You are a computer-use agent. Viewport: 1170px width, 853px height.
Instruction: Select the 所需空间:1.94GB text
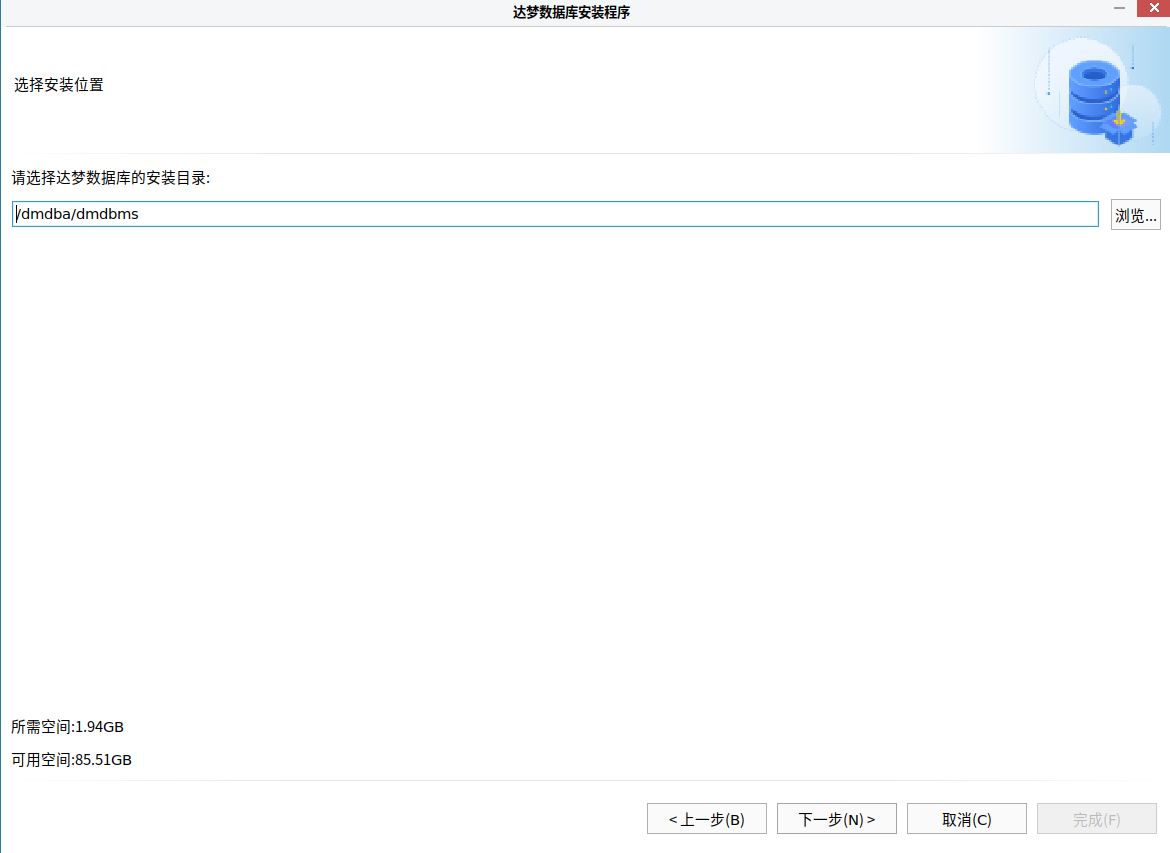click(x=67, y=727)
